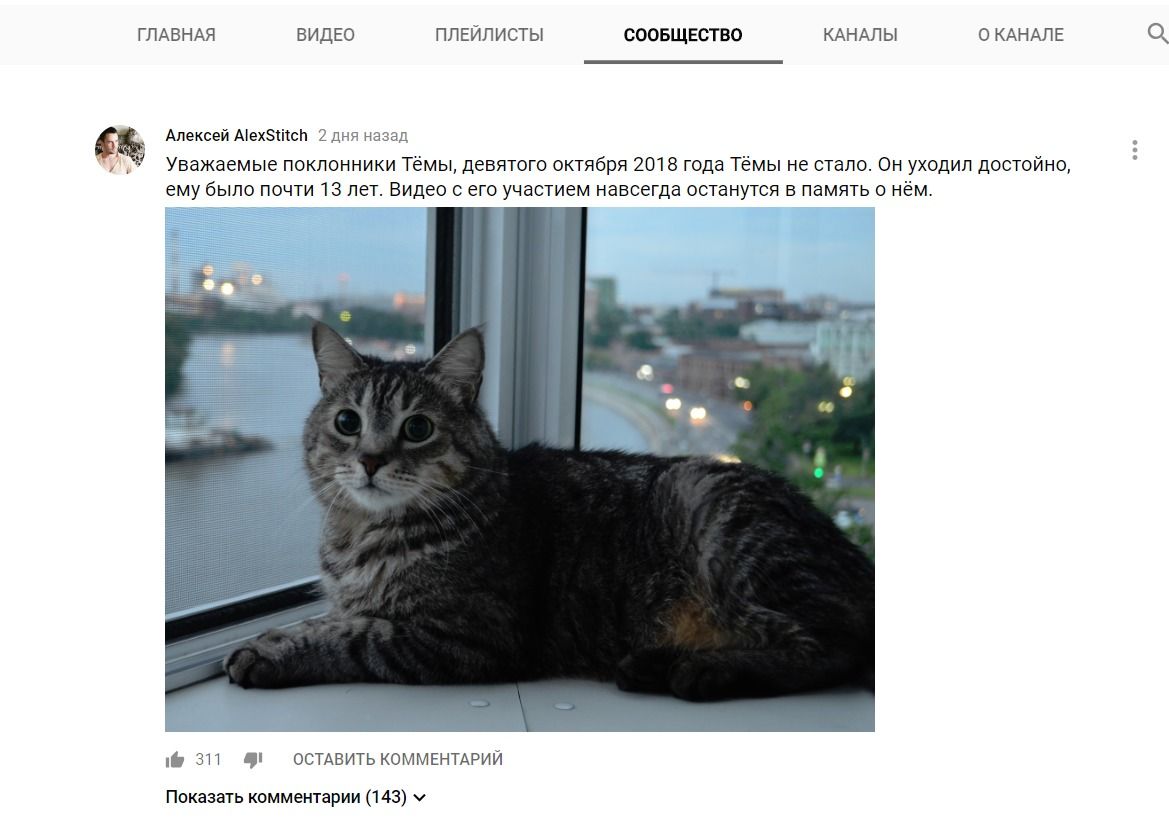Screen dimensions: 1169x836
Task: Expand comments using the chevron arrow
Action: [x=420, y=797]
